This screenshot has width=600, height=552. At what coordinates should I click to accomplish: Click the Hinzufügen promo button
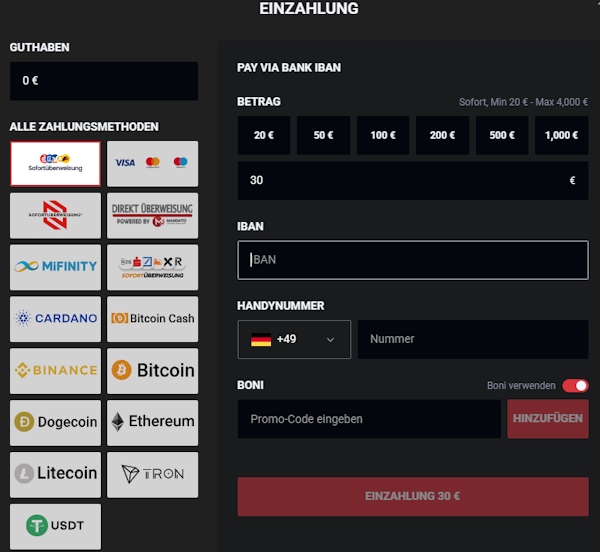(548, 419)
